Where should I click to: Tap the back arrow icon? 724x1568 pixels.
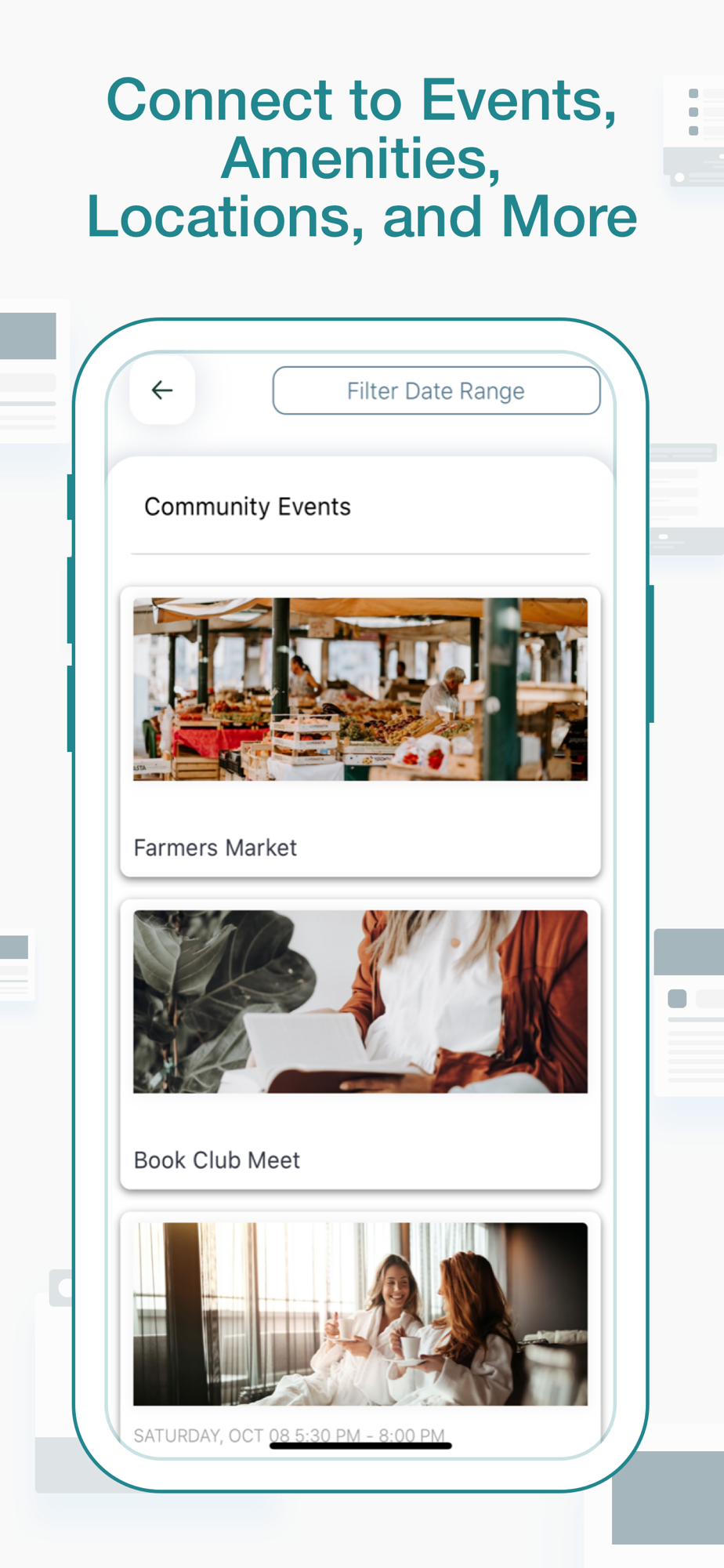(162, 390)
